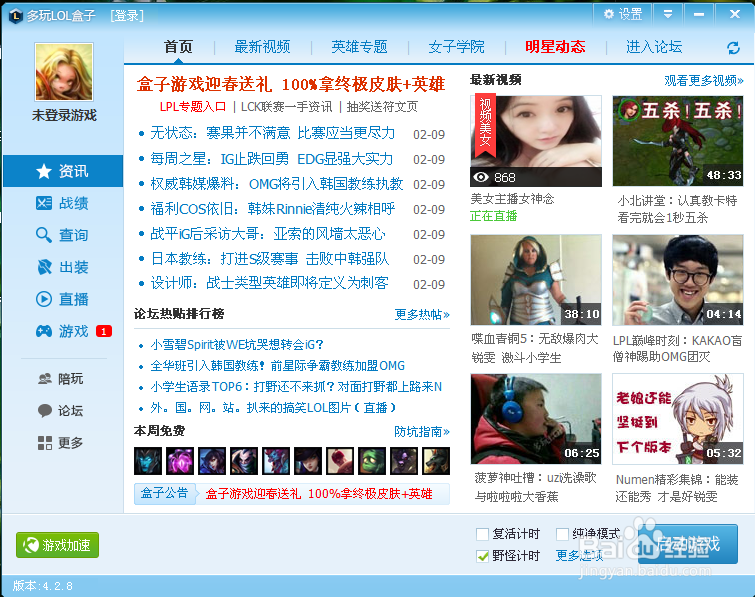Open the 查询 search section
The width and height of the screenshot is (755, 597).
(x=63, y=235)
